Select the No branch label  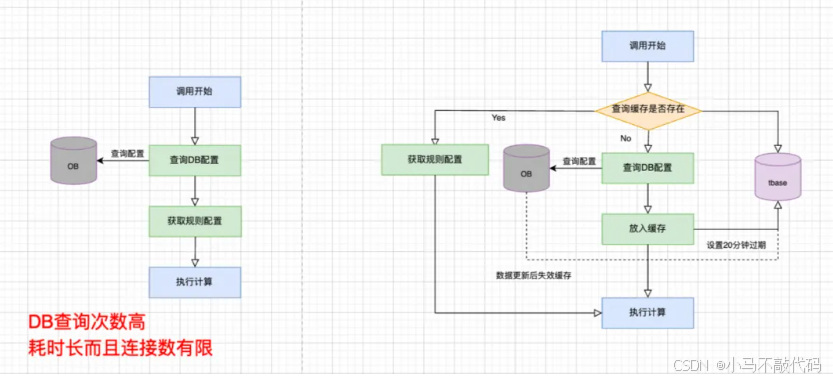[626, 138]
